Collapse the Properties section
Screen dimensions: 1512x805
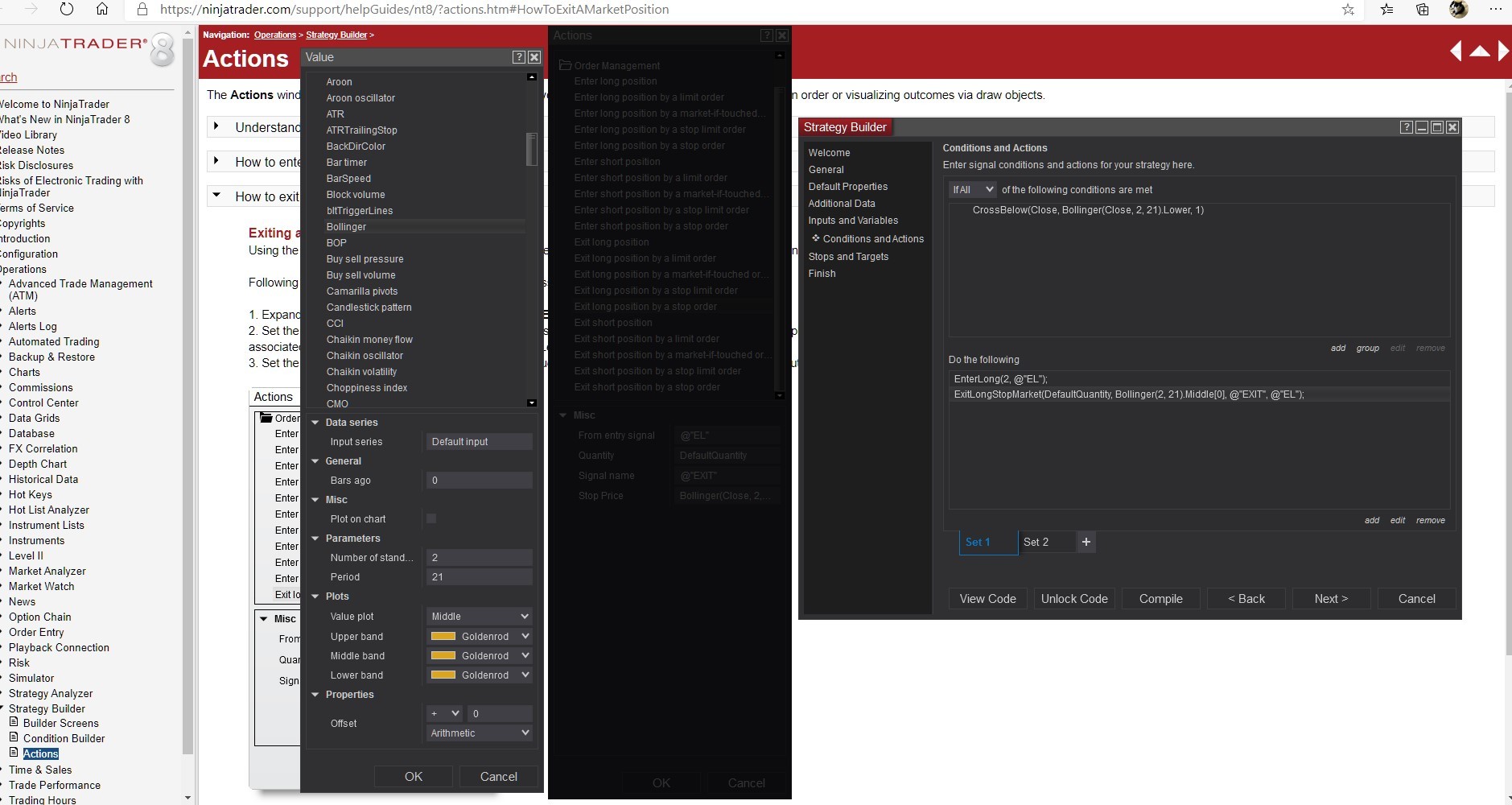315,694
